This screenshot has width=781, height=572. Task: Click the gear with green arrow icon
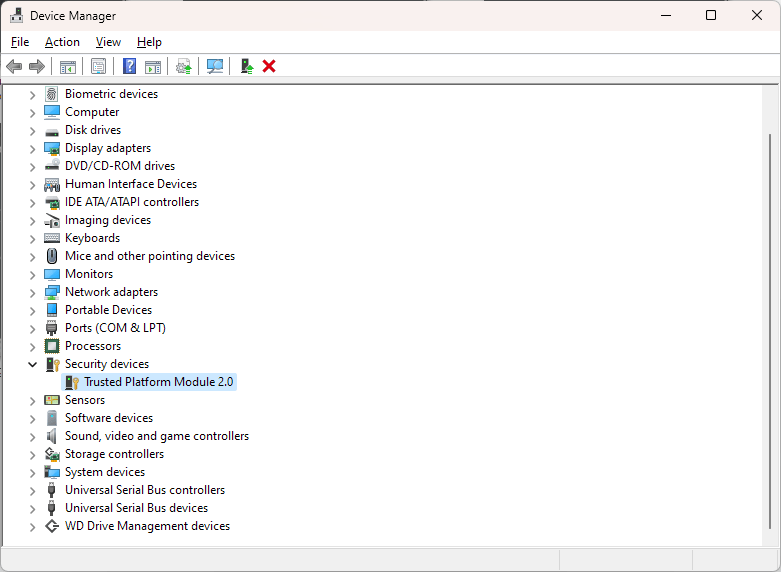[x=183, y=66]
